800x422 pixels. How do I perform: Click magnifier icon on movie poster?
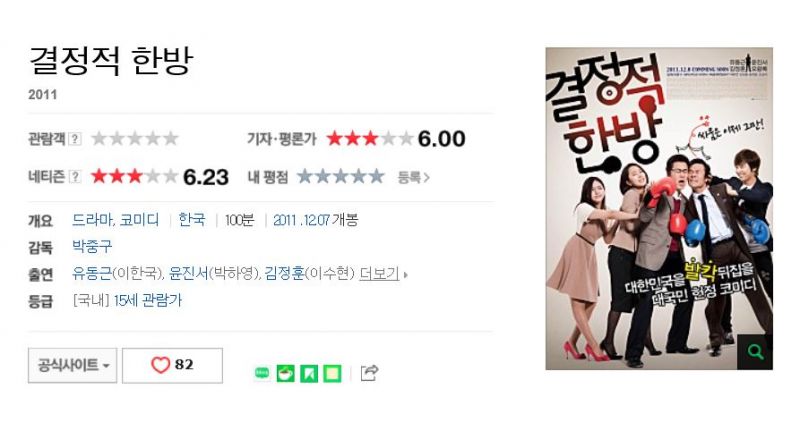tap(755, 352)
